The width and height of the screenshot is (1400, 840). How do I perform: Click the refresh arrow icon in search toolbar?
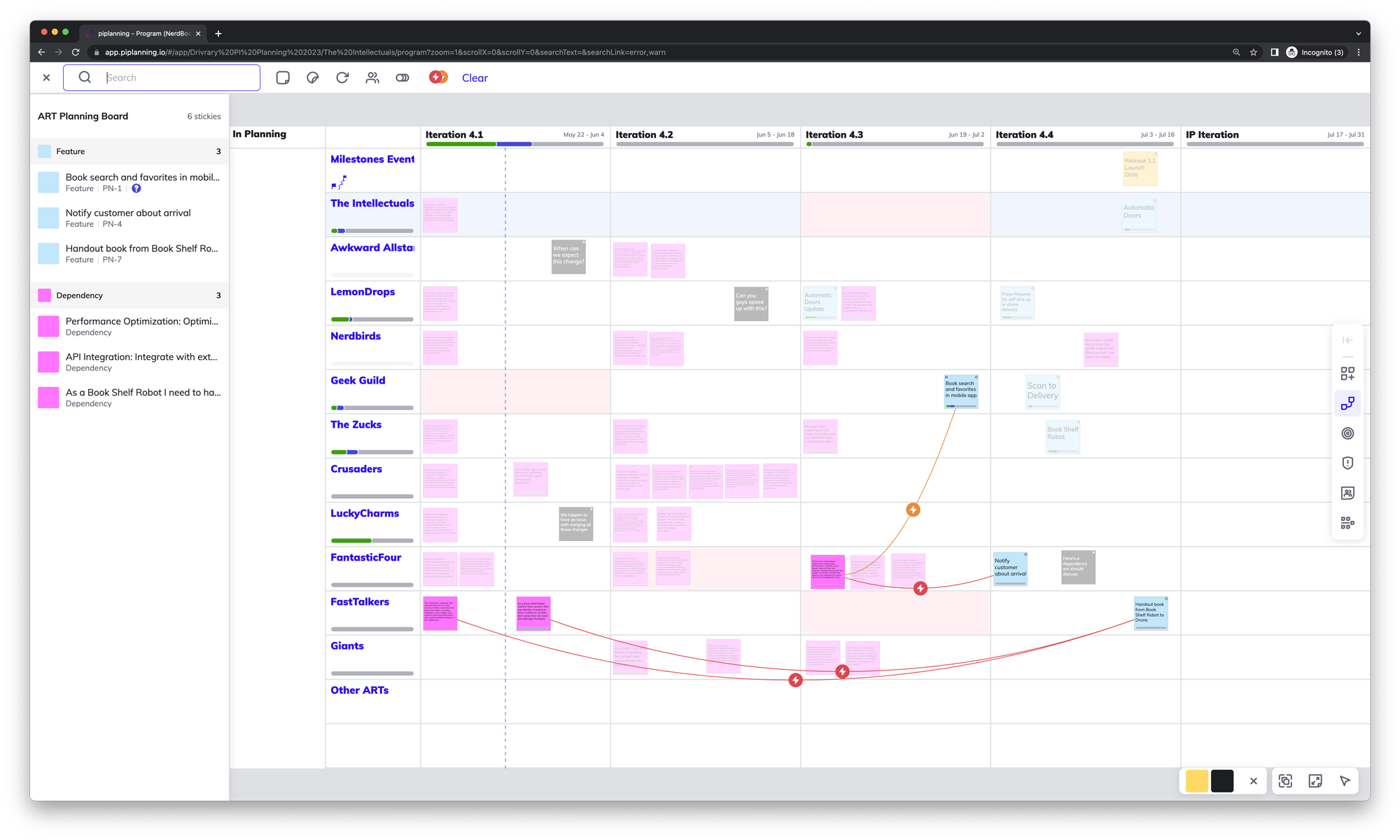tap(342, 78)
